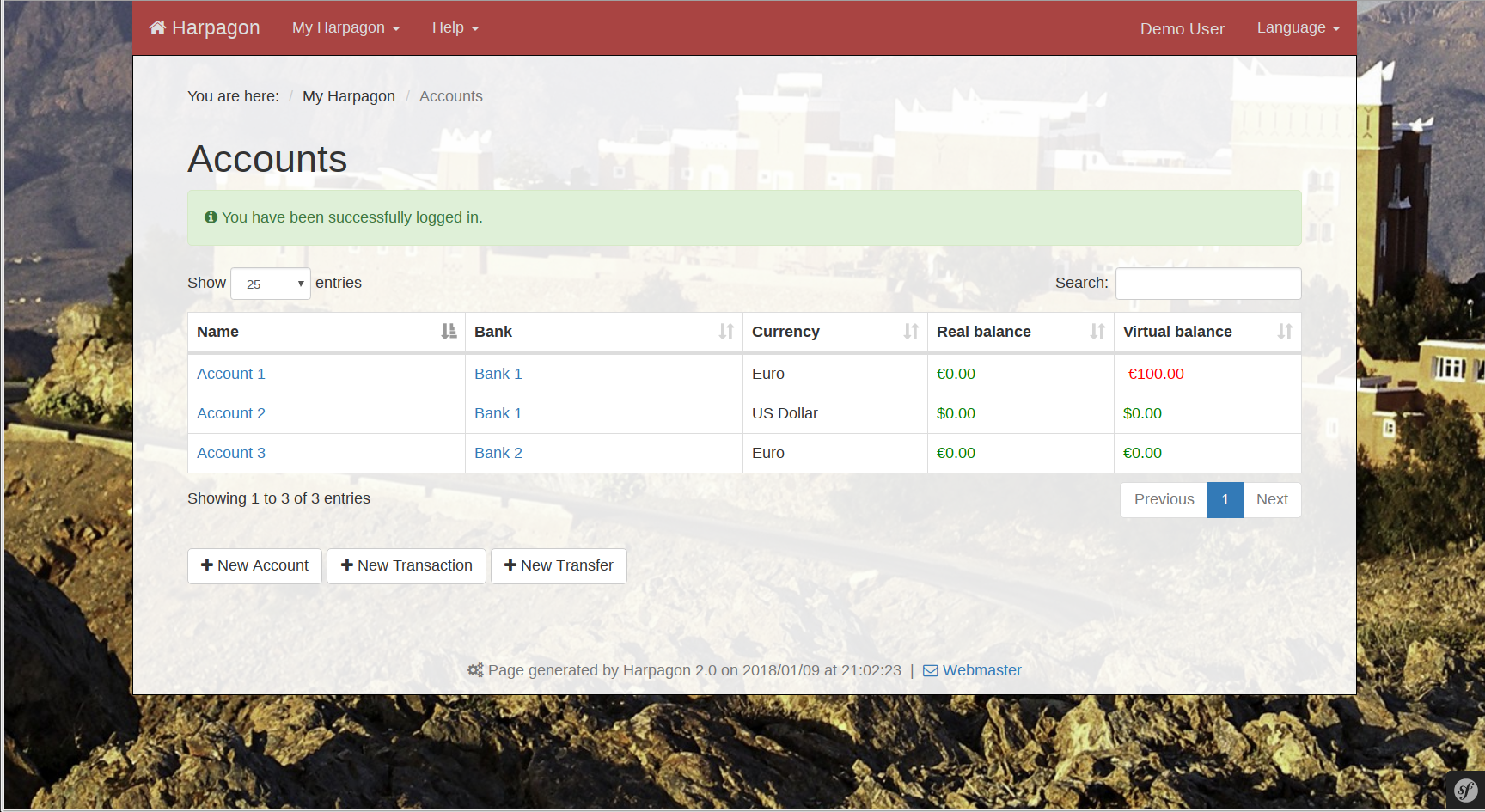The width and height of the screenshot is (1485, 812).
Task: Open the My Harpagon dropdown menu
Action: coord(345,27)
